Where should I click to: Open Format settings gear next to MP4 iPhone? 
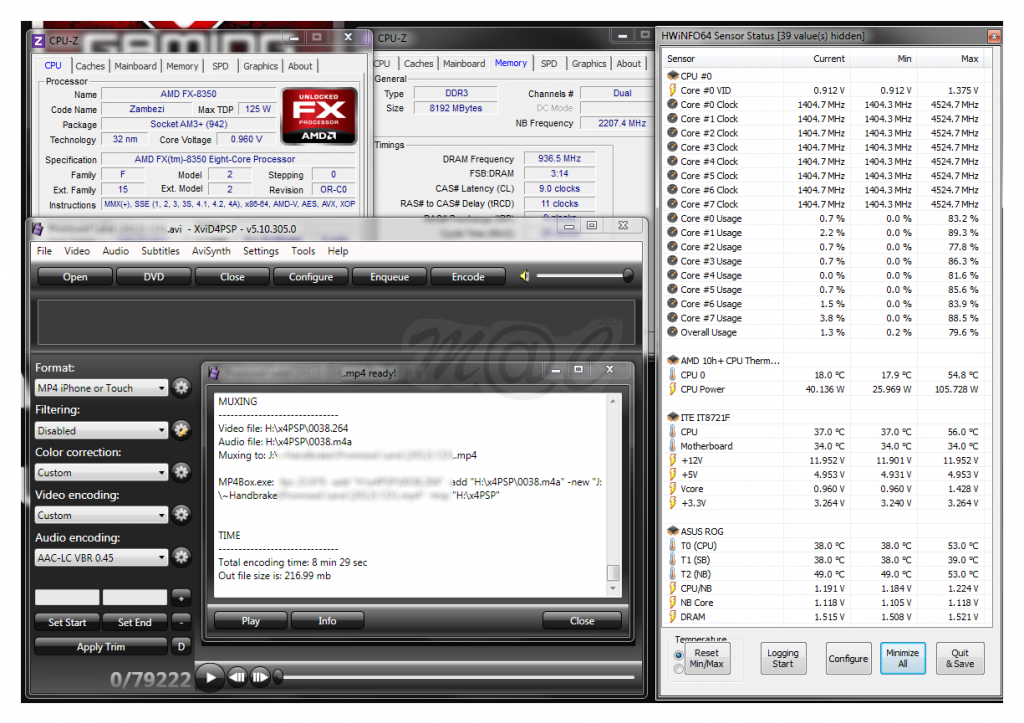pyautogui.click(x=181, y=388)
